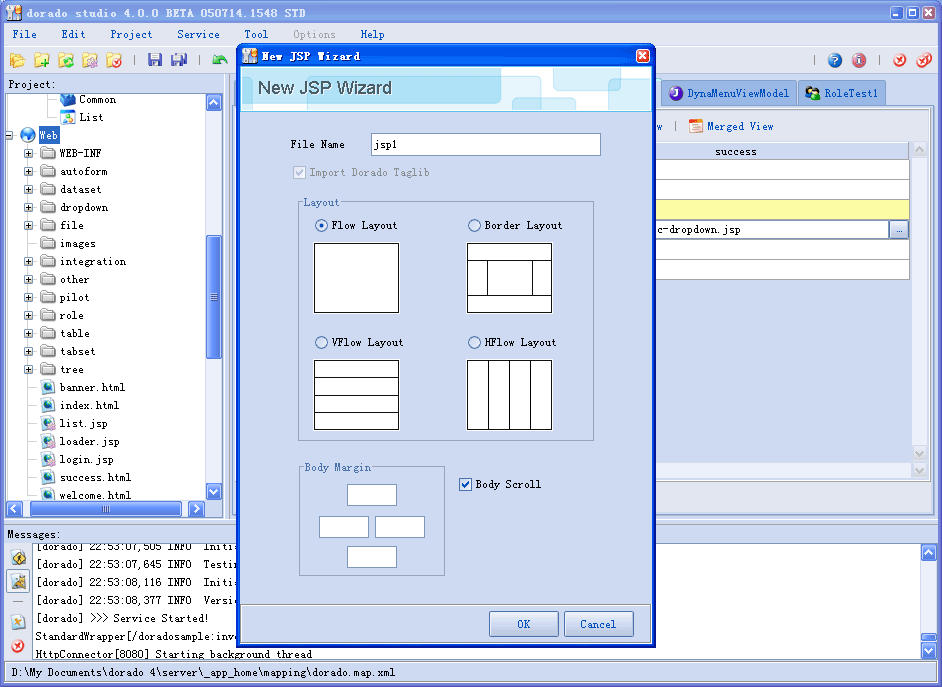
Task: Open the Project menu
Action: (x=132, y=34)
